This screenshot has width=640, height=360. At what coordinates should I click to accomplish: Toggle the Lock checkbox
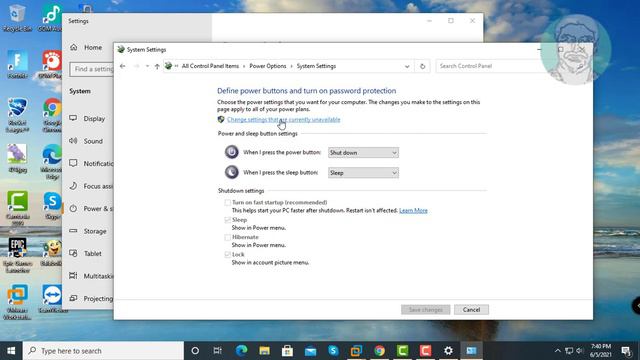coord(227,254)
